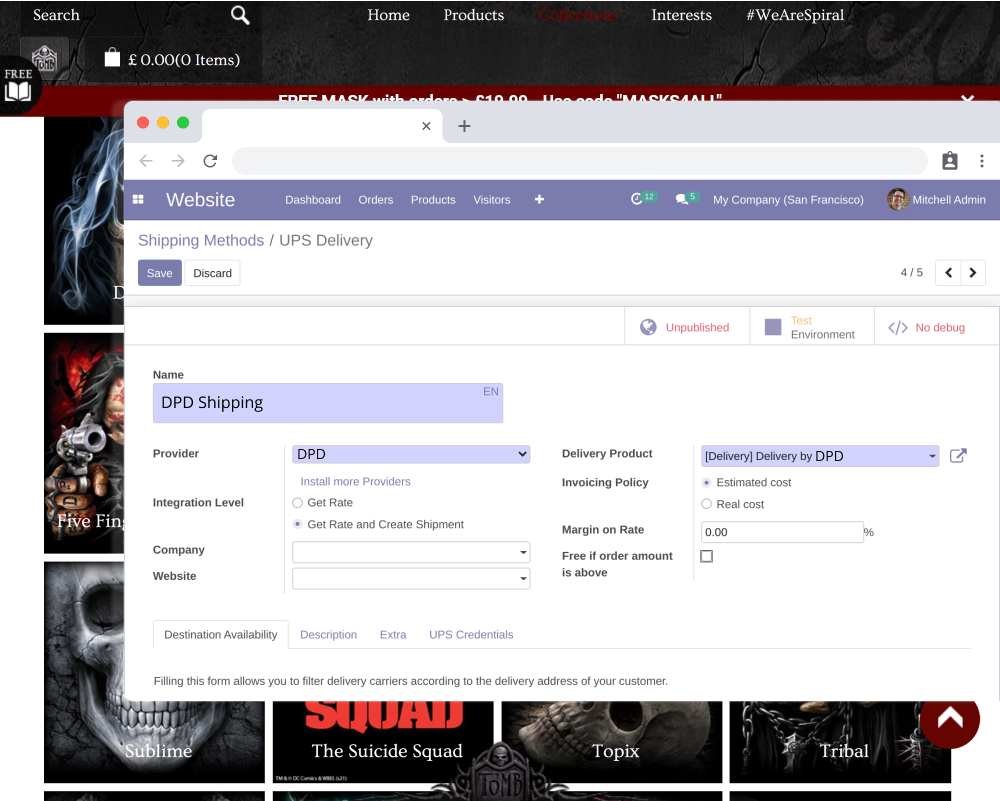Click the browser address bar
The width and height of the screenshot is (1000, 801).
(x=580, y=161)
